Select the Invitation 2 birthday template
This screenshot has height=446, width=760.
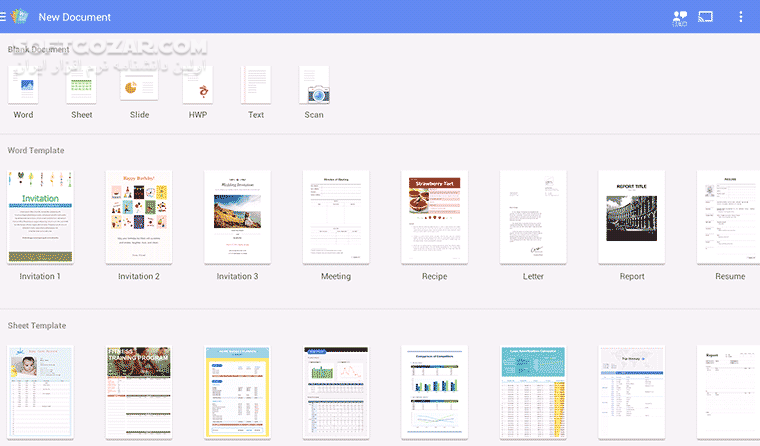(139, 217)
